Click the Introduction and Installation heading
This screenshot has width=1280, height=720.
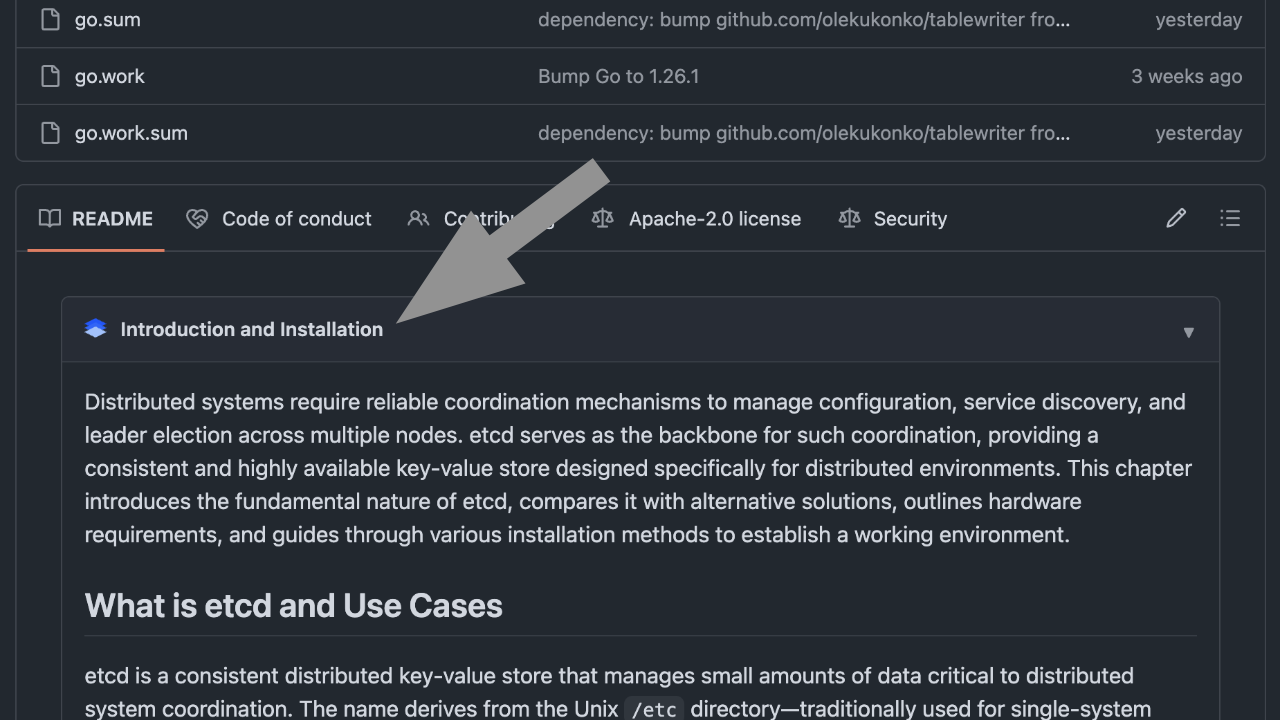(251, 329)
